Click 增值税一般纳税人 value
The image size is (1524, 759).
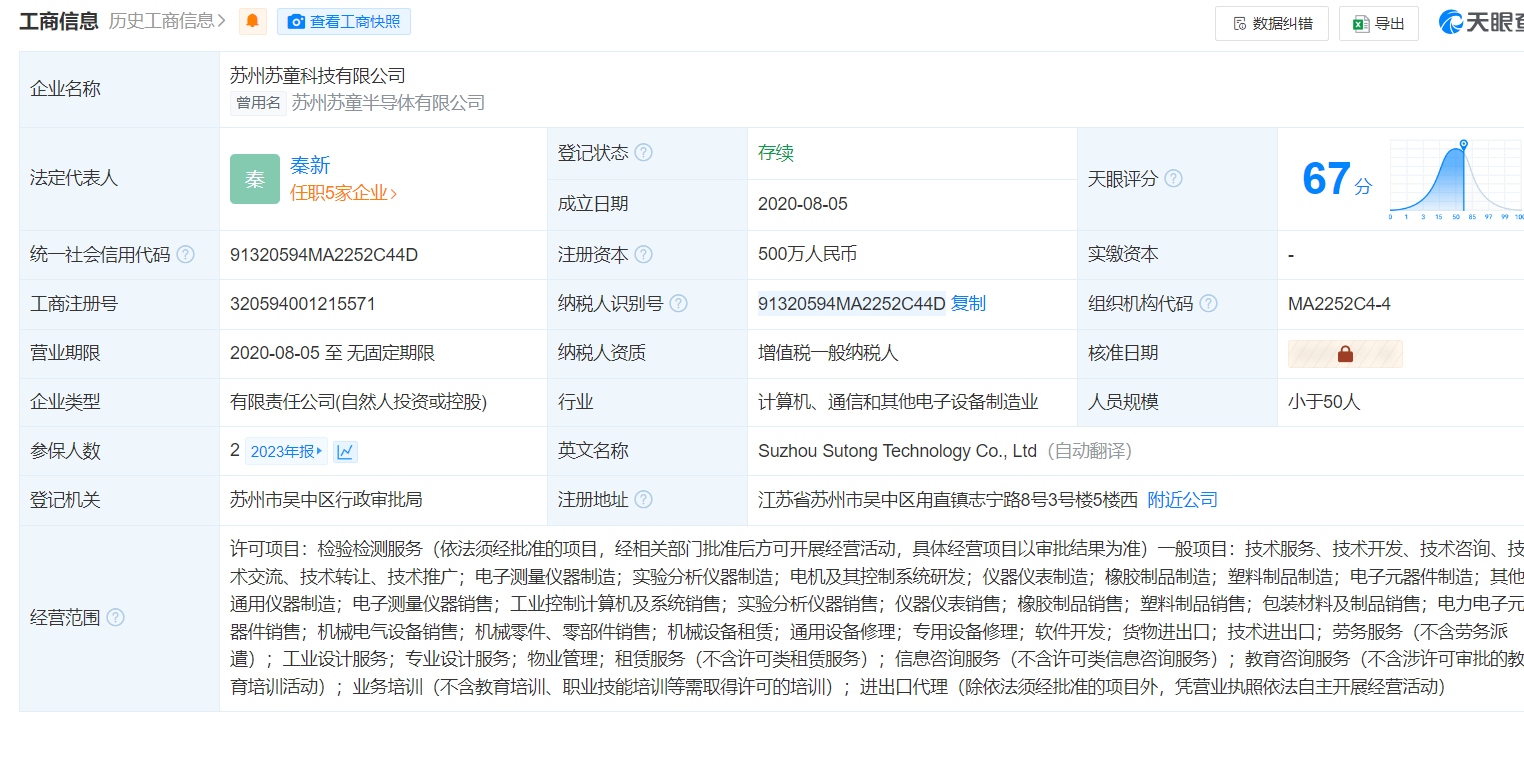828,353
